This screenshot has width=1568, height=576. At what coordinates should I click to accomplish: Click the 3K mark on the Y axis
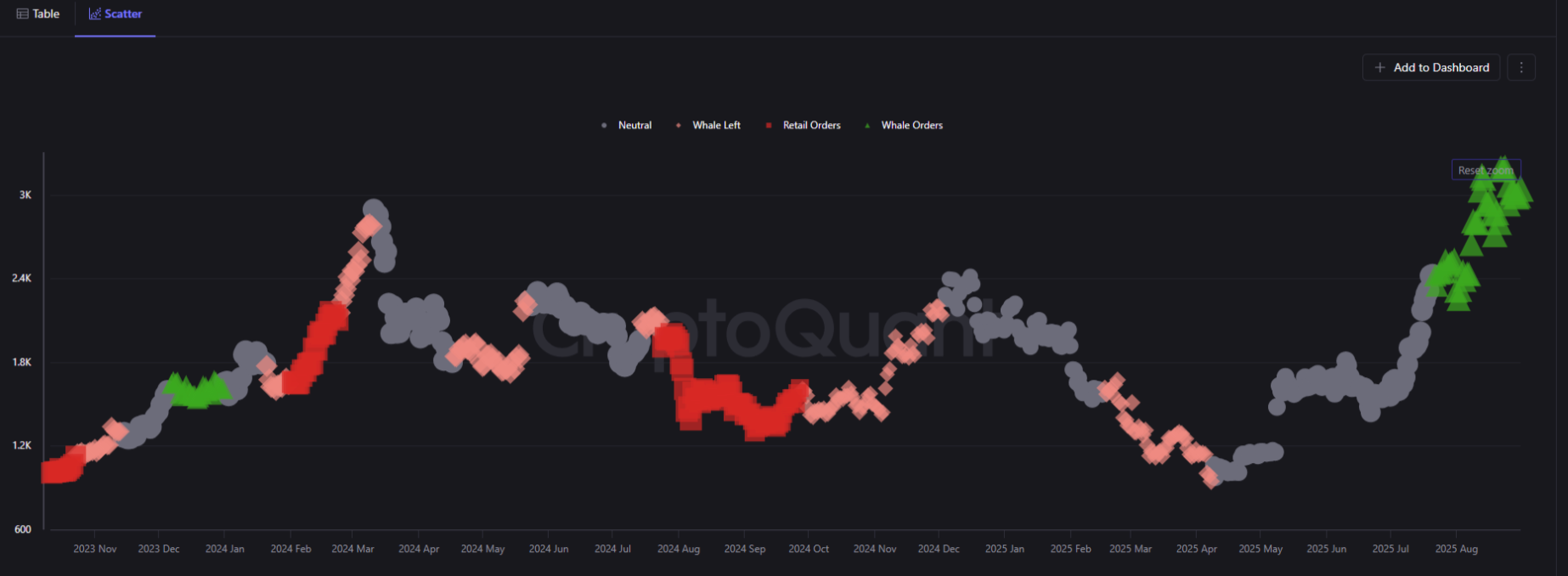click(25, 195)
